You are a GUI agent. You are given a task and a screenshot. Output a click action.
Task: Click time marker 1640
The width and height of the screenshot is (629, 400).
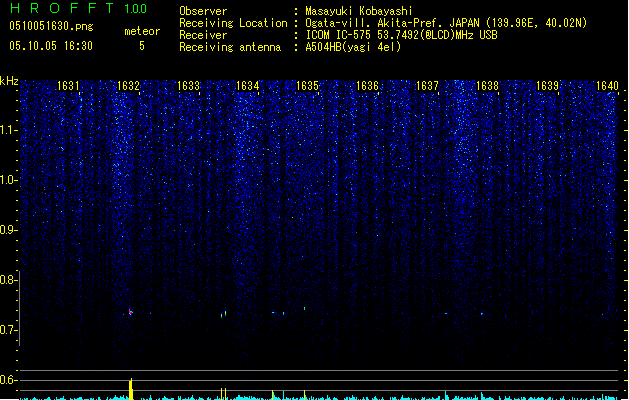point(607,86)
